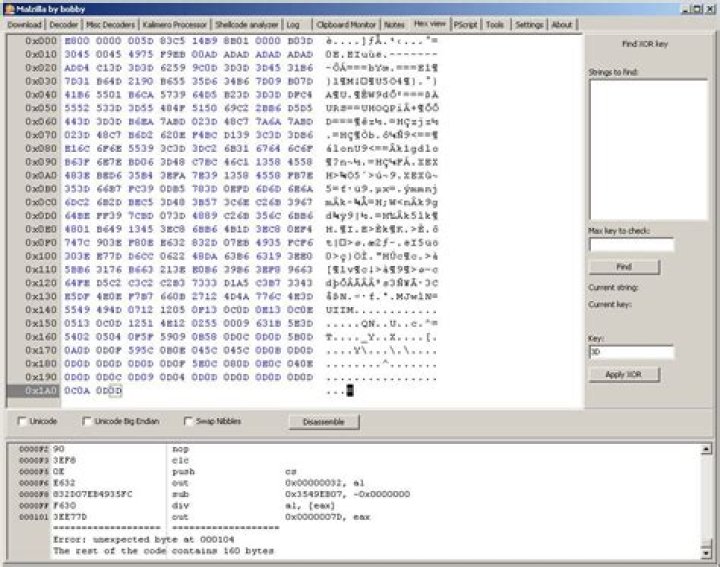The width and height of the screenshot is (720, 567).
Task: Select hex row offset 0x0F0
Action: (x=41, y=242)
